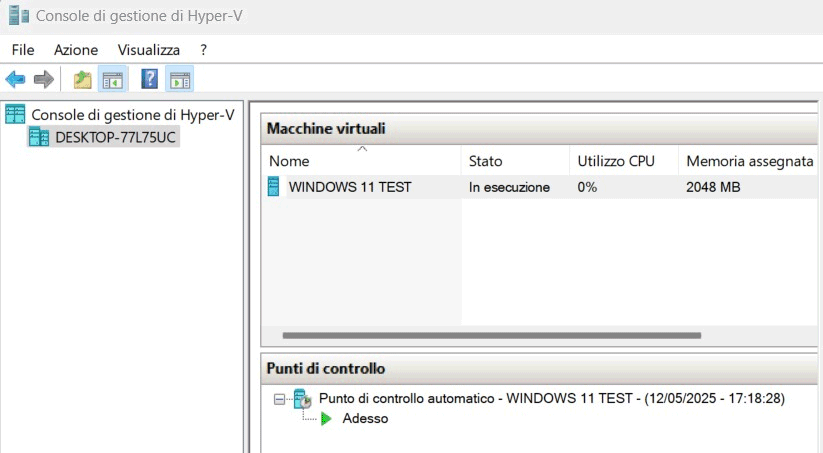Viewport: 823px width, 453px height.
Task: Click the Console di gestione di Hyper-V tree icon
Action: [15, 114]
